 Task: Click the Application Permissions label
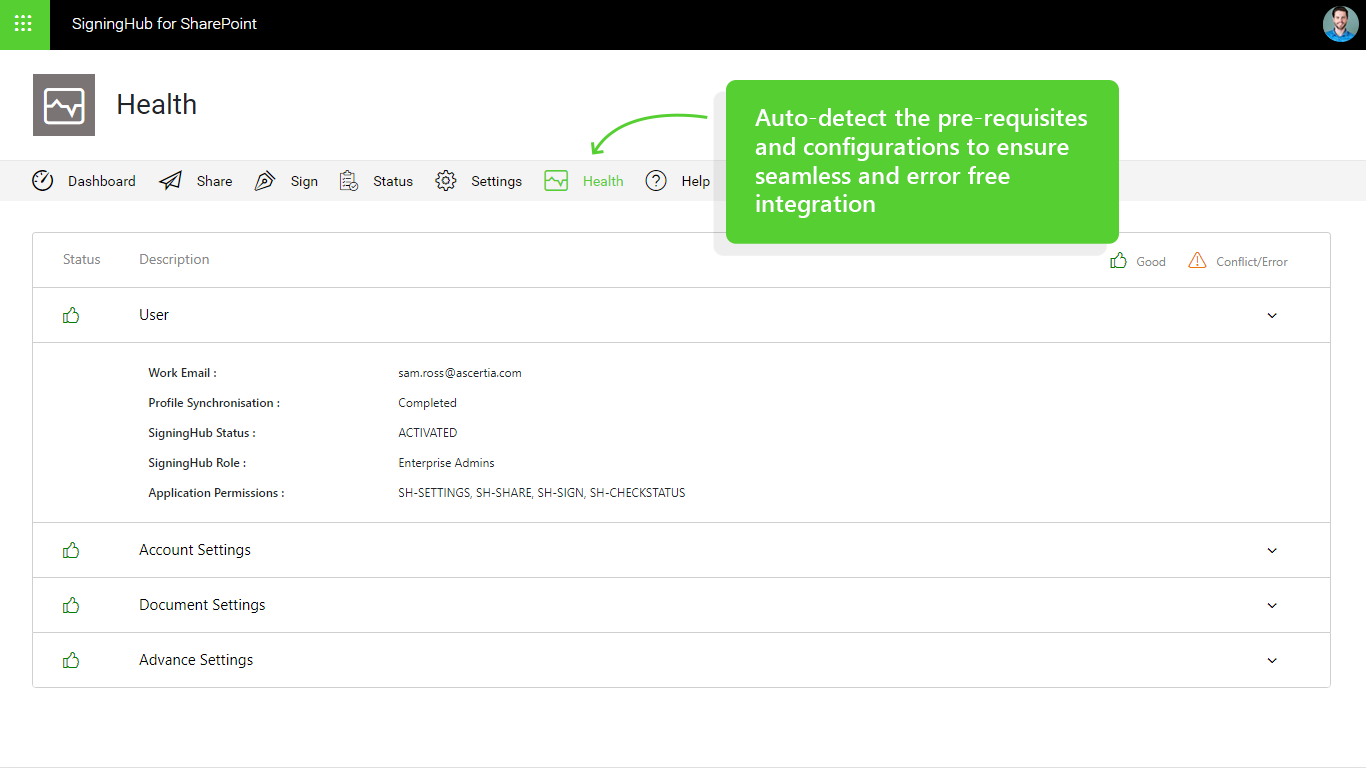pos(216,493)
